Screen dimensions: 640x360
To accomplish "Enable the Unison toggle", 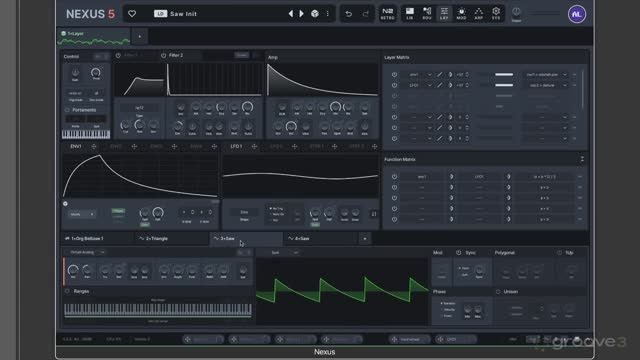I will (x=498, y=292).
